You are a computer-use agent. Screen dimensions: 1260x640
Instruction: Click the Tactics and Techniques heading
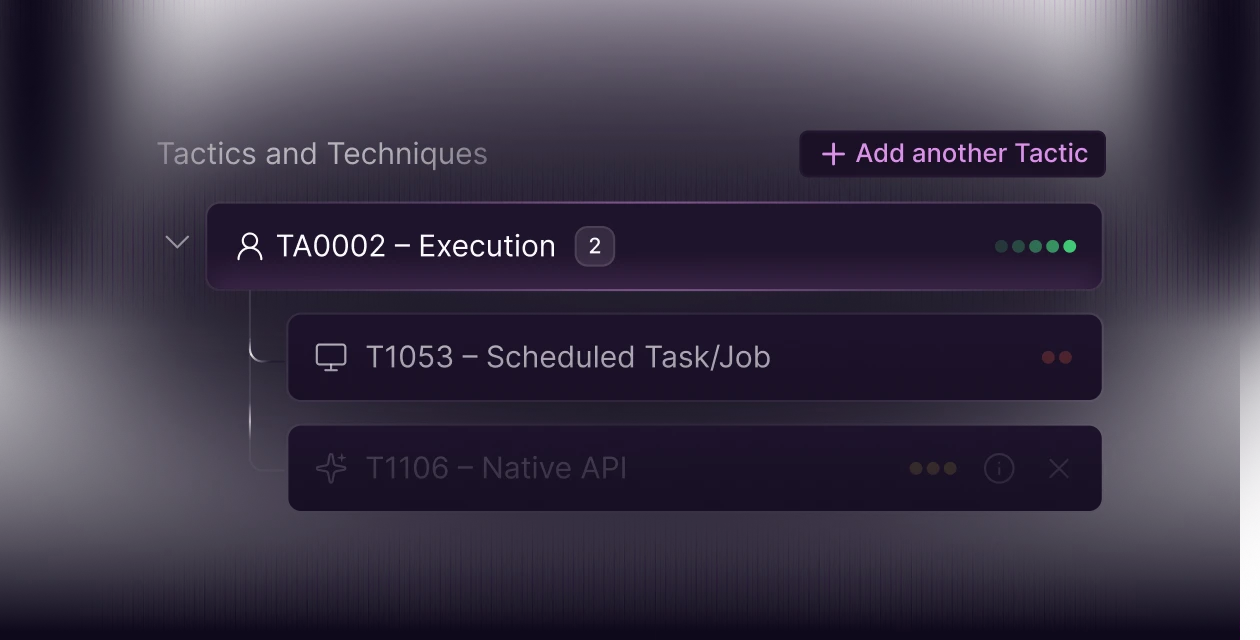tap(322, 153)
